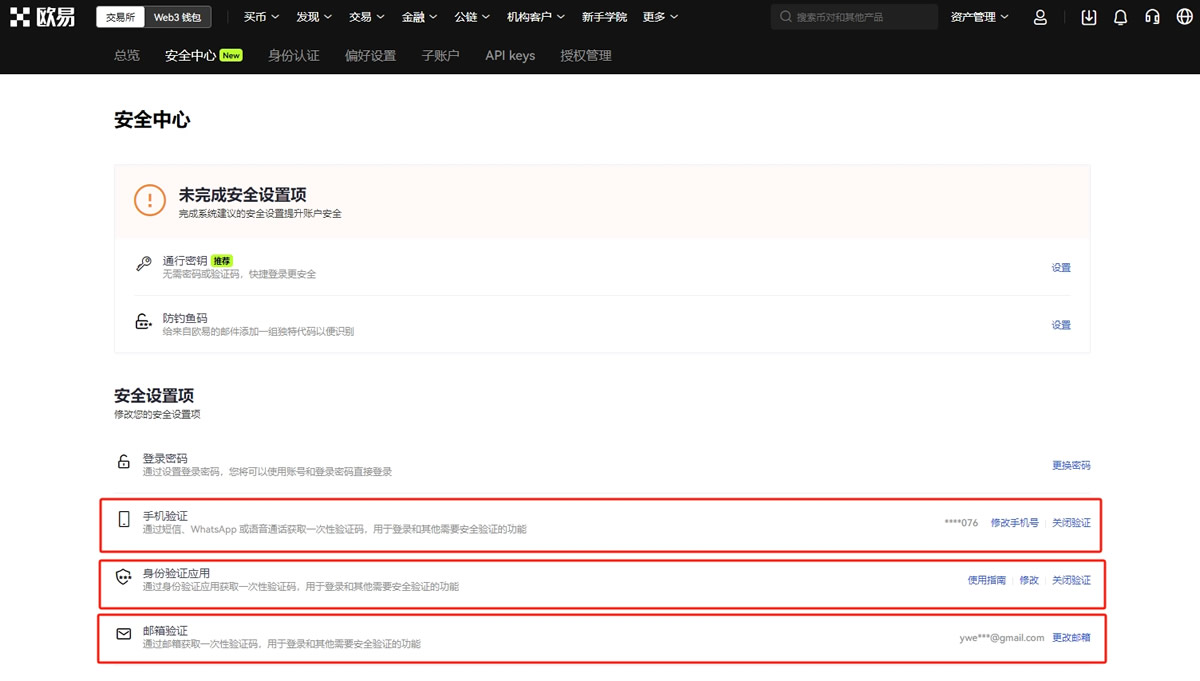Open the 资产管理 dropdown
This screenshot has height=681, width=1200.
click(978, 16)
